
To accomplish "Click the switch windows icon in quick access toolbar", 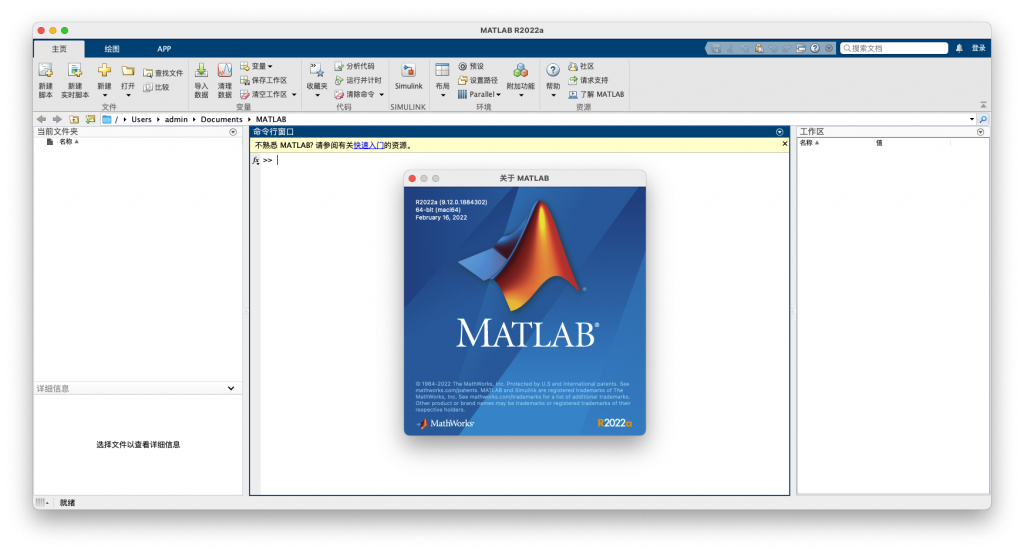I will (801, 48).
